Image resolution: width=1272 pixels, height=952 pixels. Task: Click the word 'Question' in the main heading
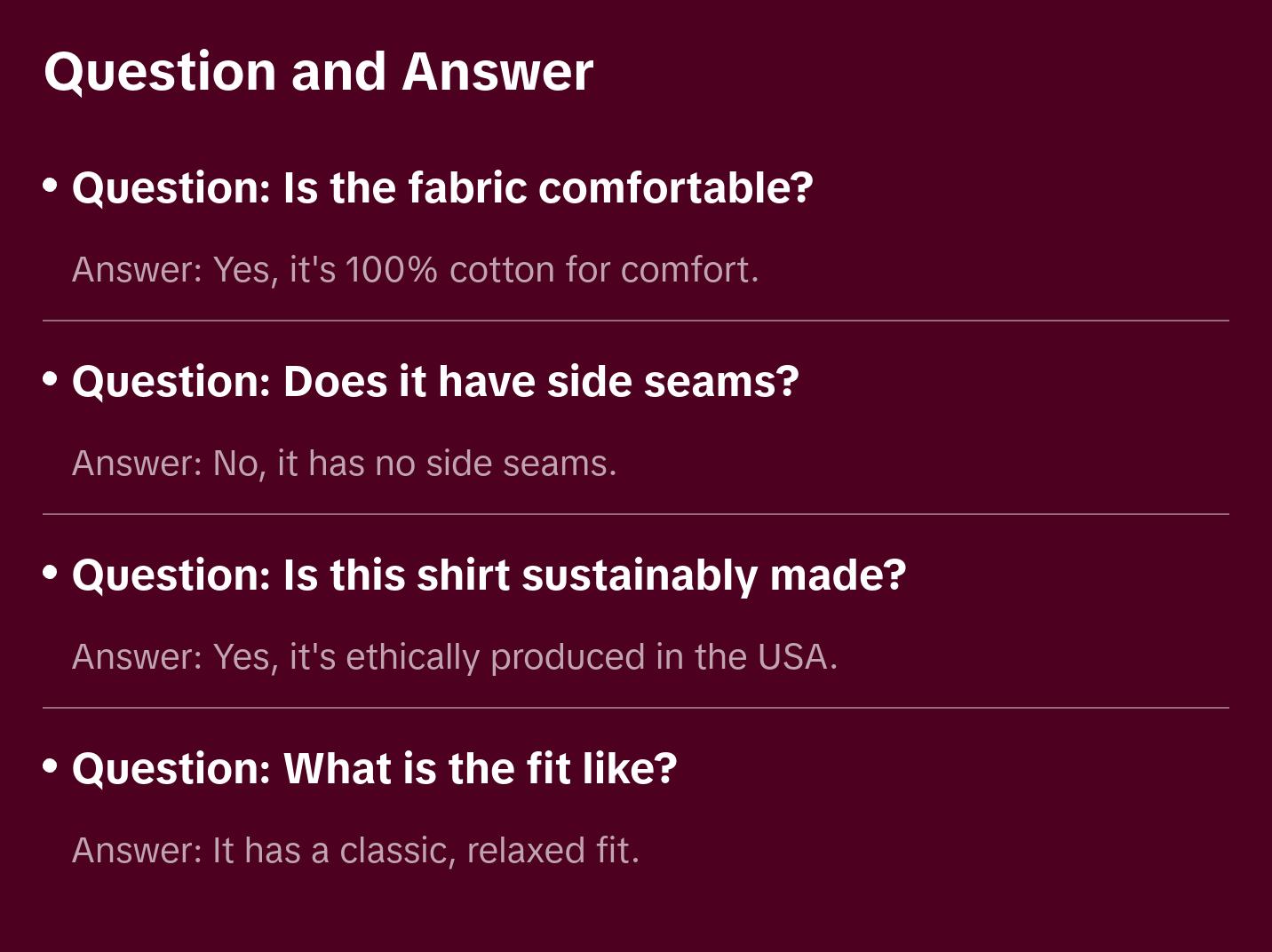tap(160, 71)
